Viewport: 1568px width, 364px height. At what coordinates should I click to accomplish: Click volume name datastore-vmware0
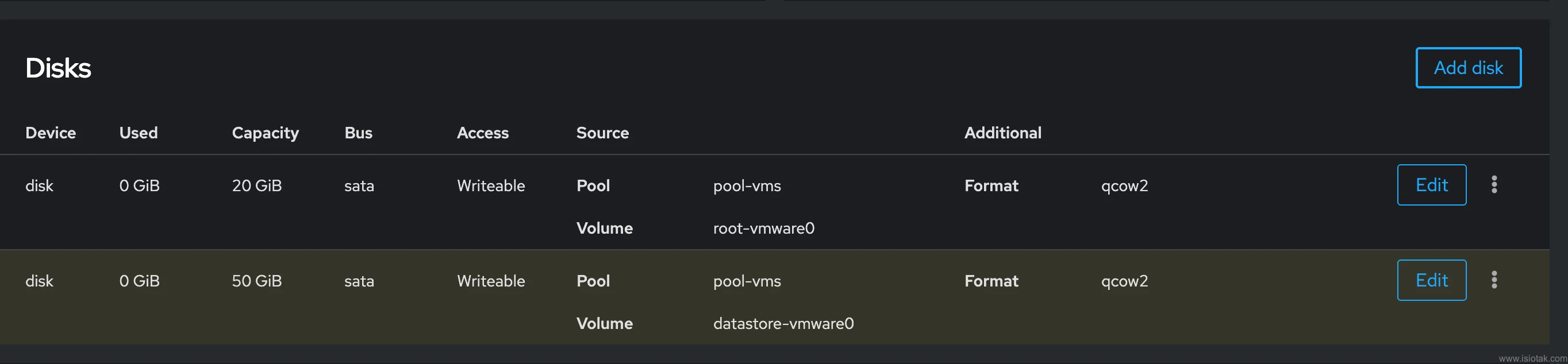pyautogui.click(x=783, y=323)
